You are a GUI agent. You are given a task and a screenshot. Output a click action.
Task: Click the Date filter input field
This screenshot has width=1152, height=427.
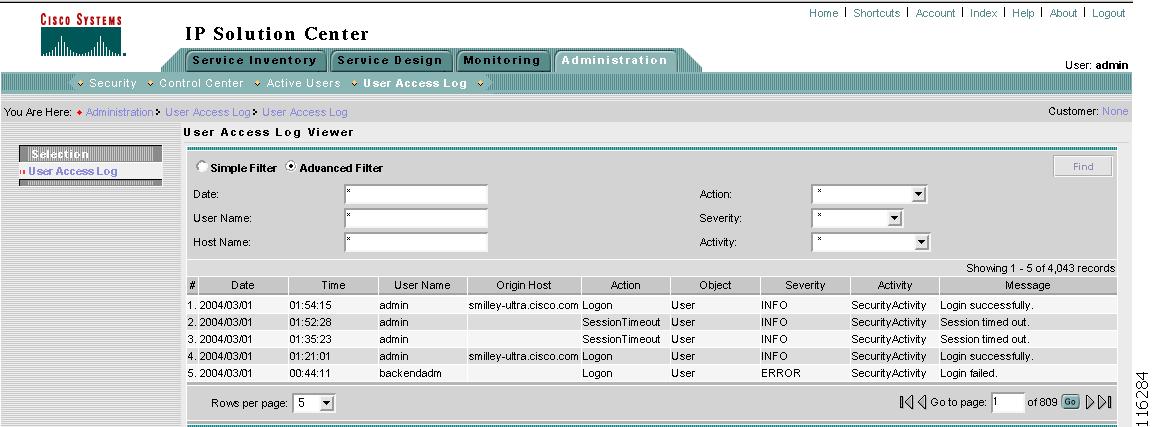(416, 195)
